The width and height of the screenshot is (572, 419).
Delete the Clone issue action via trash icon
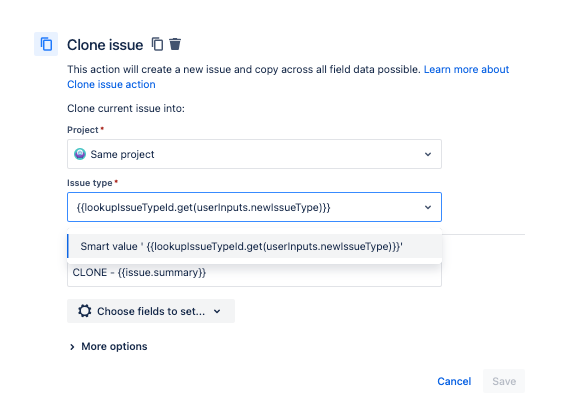(x=175, y=44)
